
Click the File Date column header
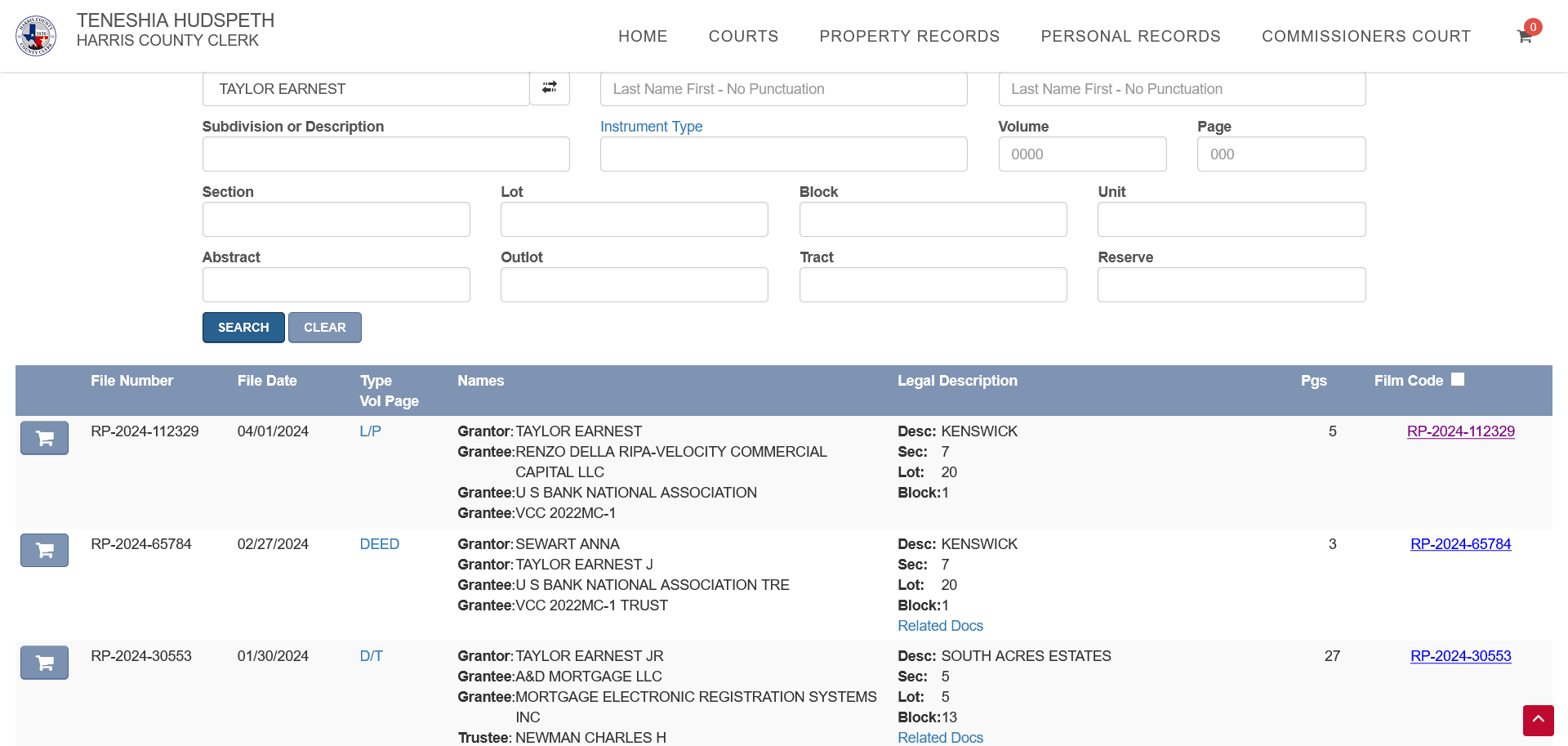tap(267, 381)
